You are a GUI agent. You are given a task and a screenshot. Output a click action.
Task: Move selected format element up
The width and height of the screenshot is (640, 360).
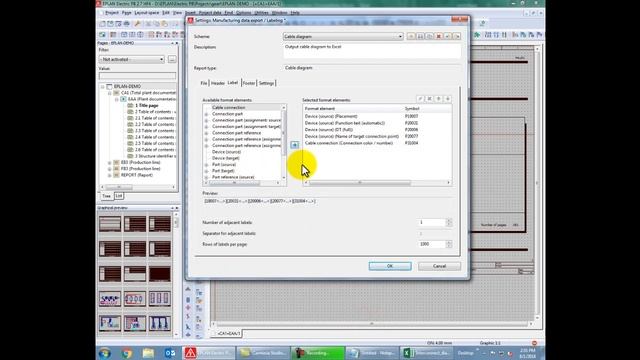(x=439, y=99)
